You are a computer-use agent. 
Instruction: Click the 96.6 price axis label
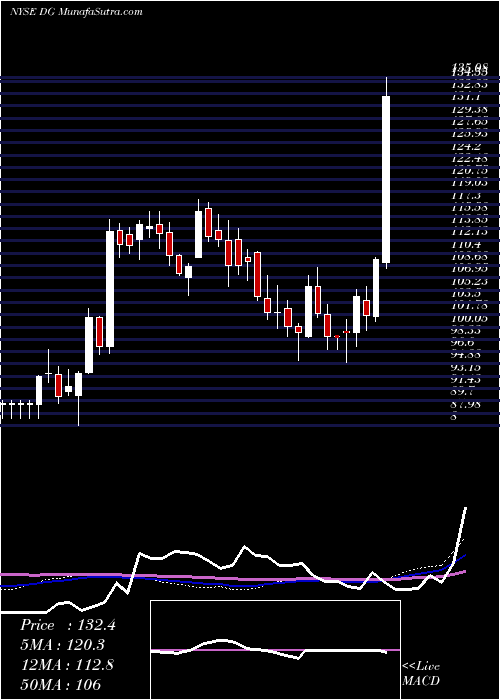pos(463,343)
